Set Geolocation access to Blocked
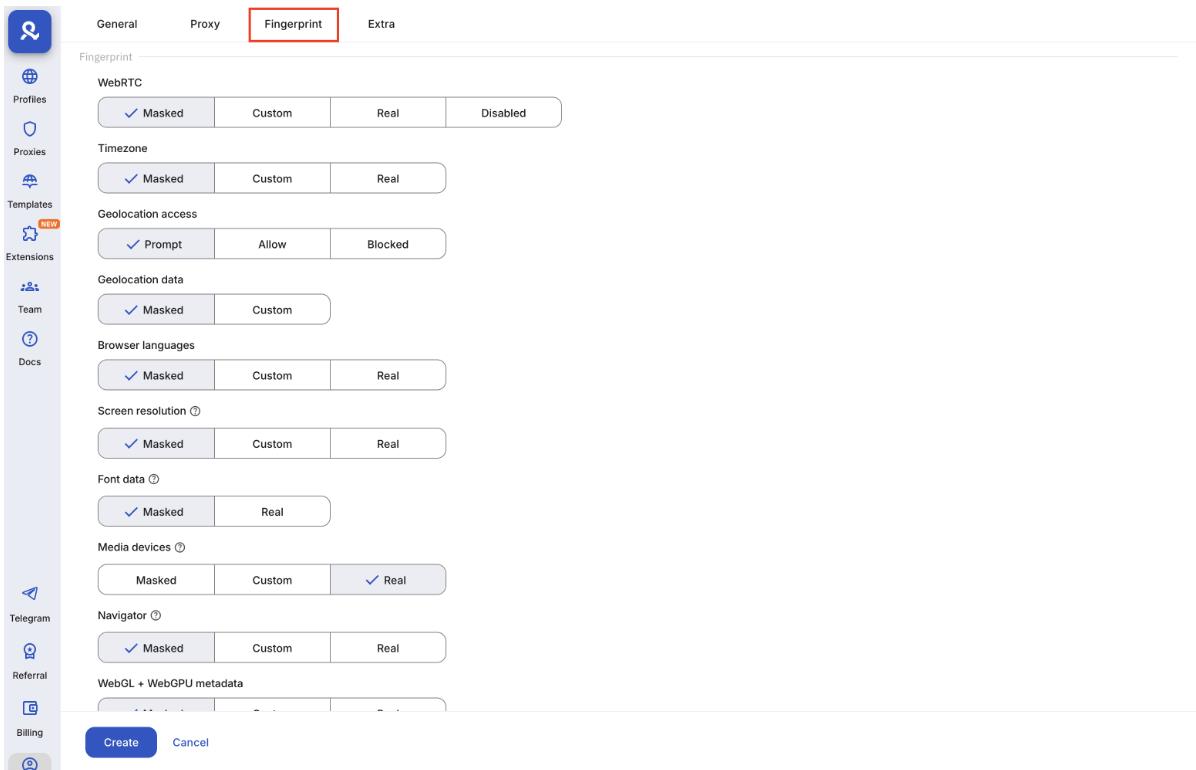The height and width of the screenshot is (770, 1196). [x=387, y=244]
